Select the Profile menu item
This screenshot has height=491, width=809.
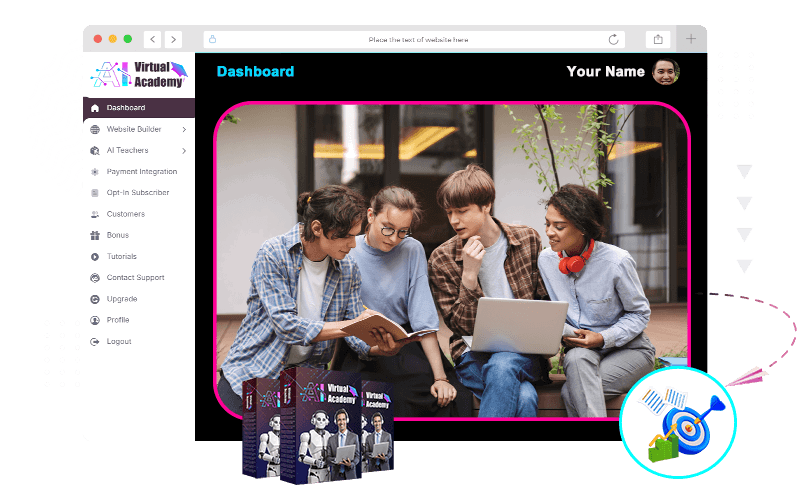point(117,320)
